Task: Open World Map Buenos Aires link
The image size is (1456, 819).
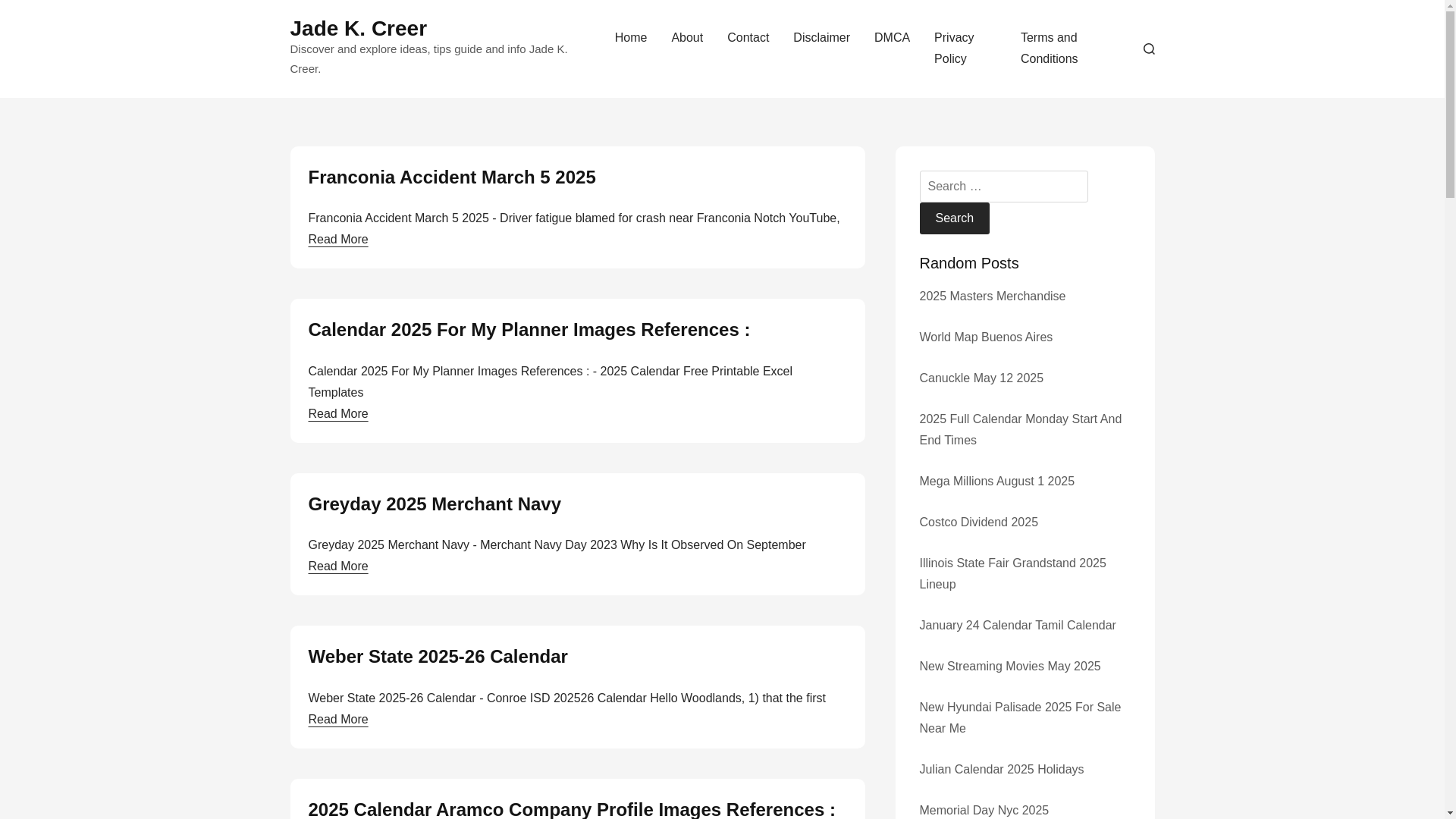Action: coord(985,337)
